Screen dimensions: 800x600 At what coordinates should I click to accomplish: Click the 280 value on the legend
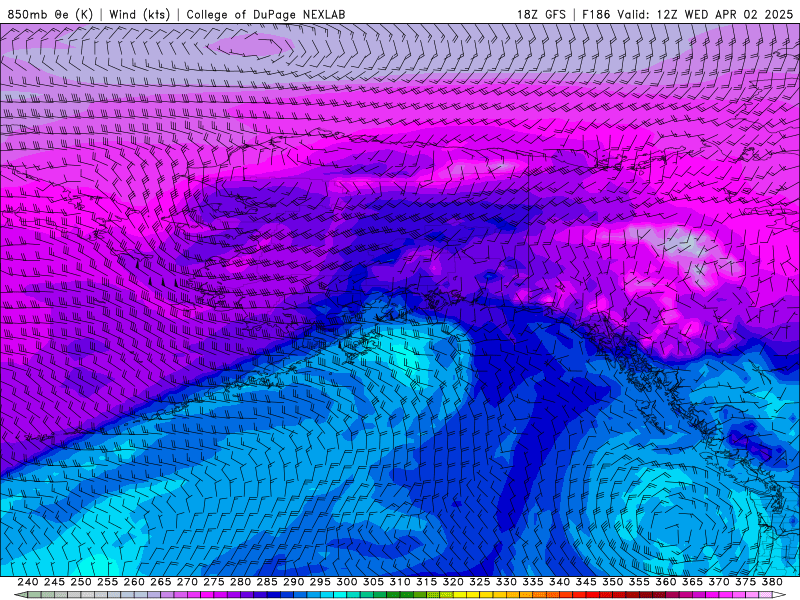coord(240,582)
